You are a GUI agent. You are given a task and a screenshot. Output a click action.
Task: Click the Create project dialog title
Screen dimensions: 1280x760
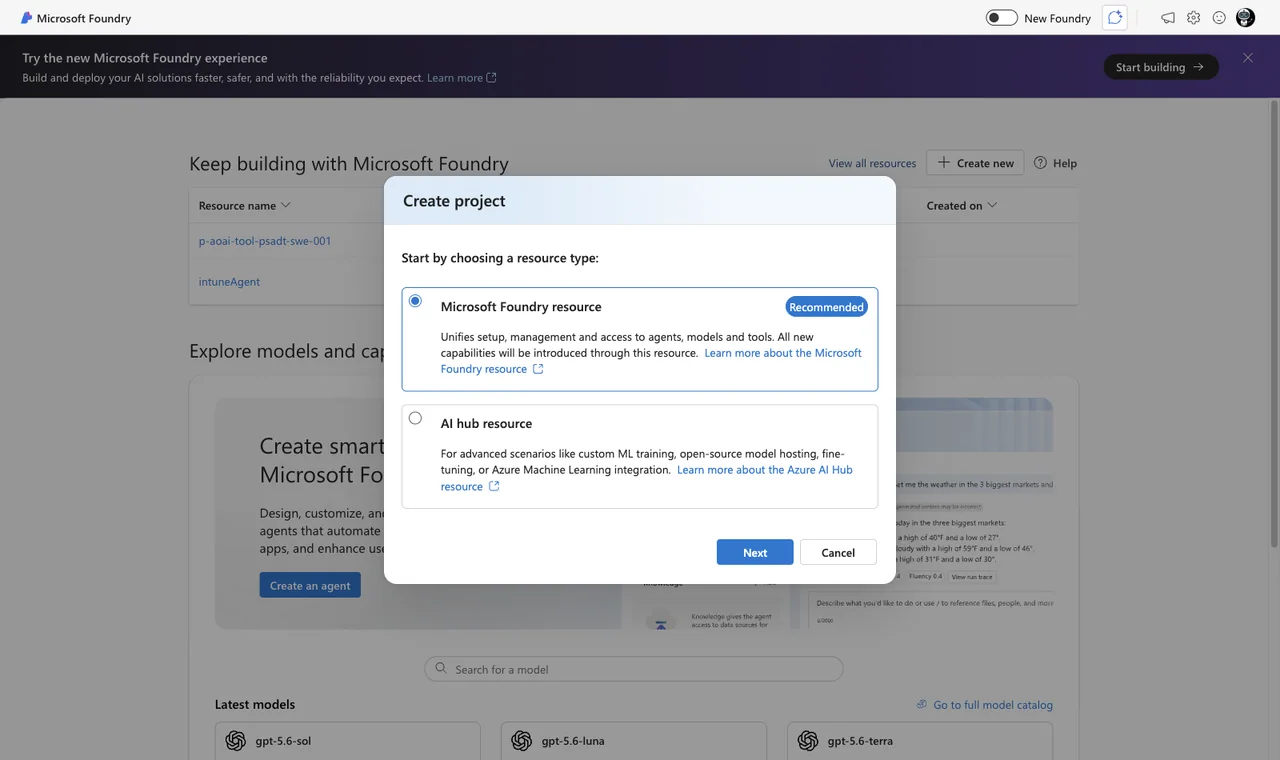point(454,201)
